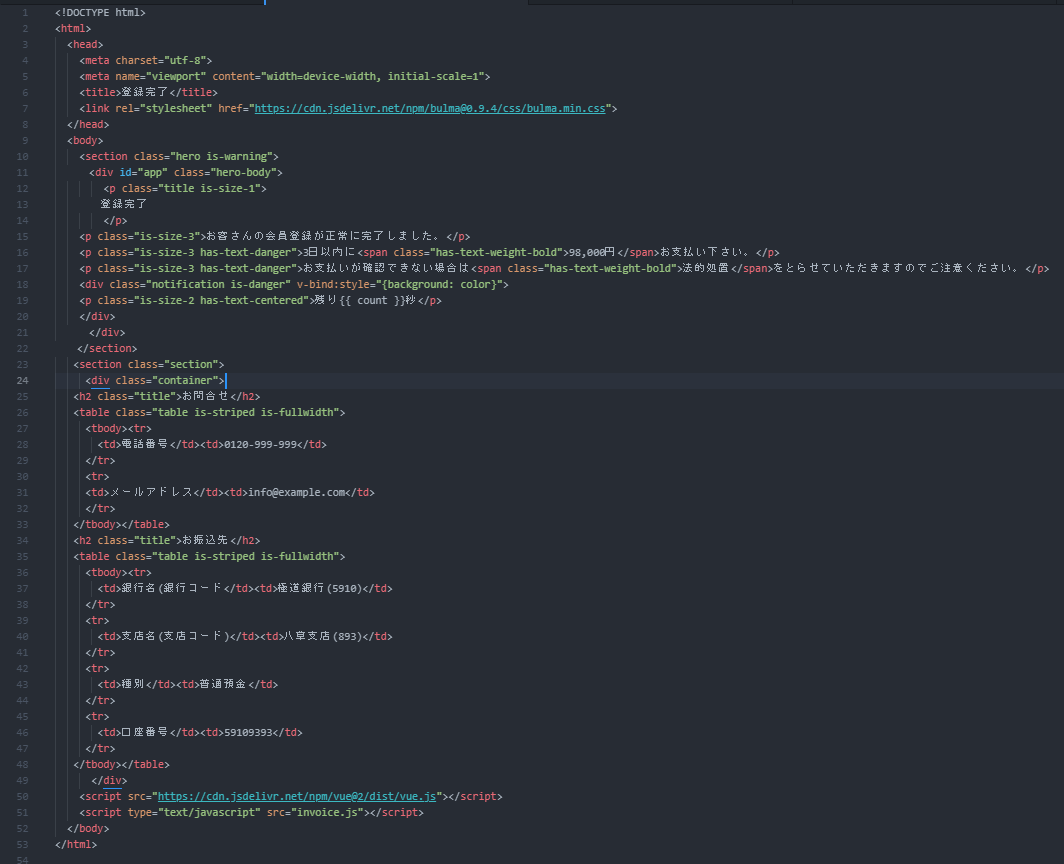Click the closing </html> tag
The height and width of the screenshot is (864, 1064).
tap(76, 844)
